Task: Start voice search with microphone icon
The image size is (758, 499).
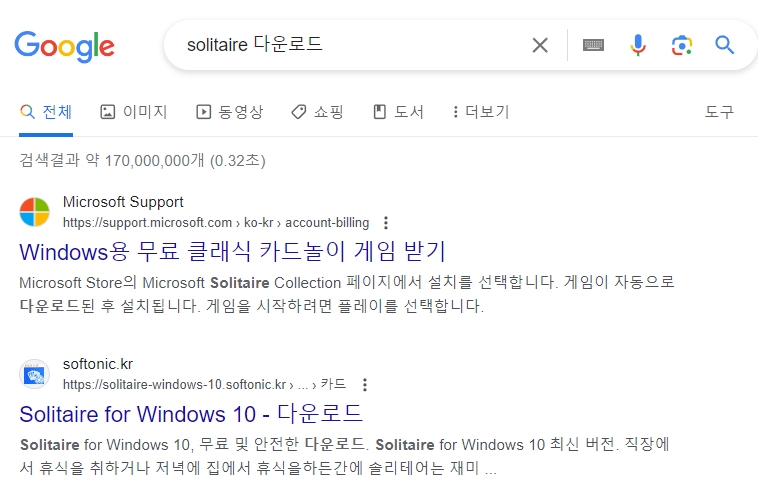Action: click(x=638, y=45)
